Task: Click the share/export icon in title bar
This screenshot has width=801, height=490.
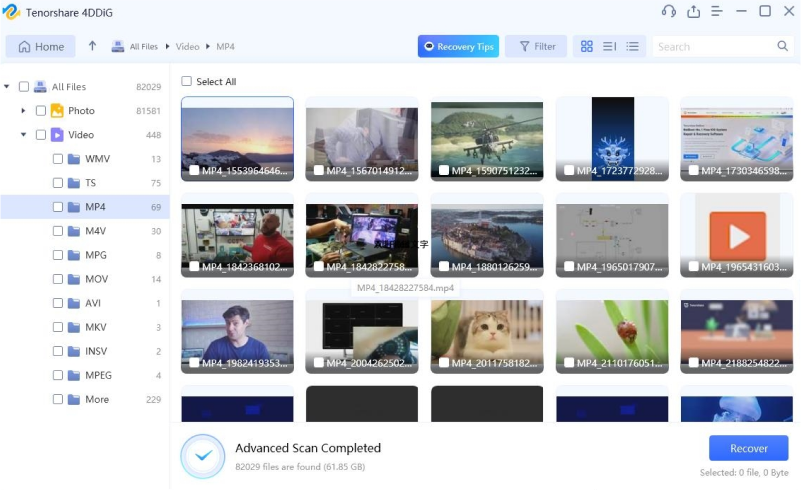Action: pyautogui.click(x=694, y=12)
